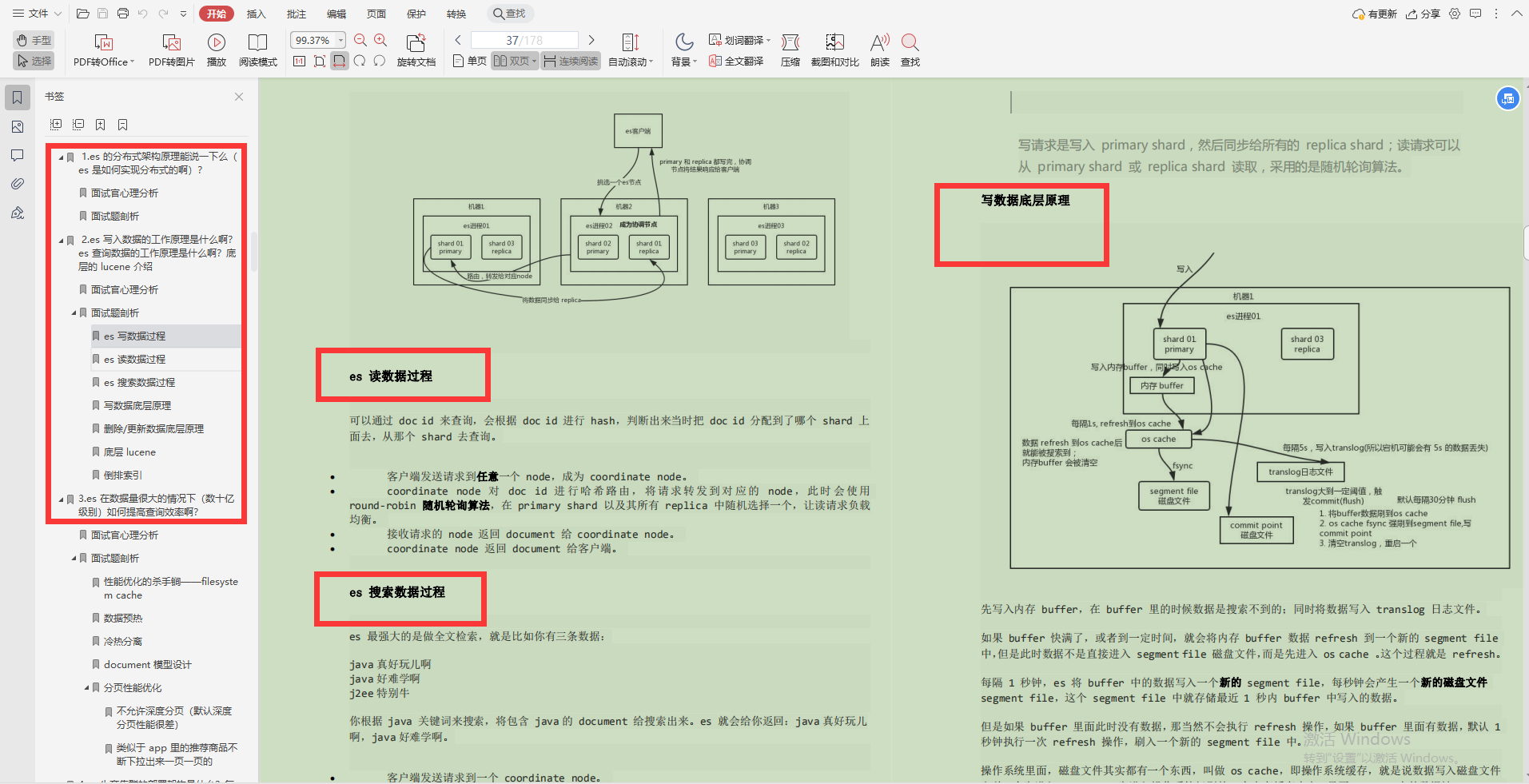
Task: Switch to 转换 tab
Action: 456,14
